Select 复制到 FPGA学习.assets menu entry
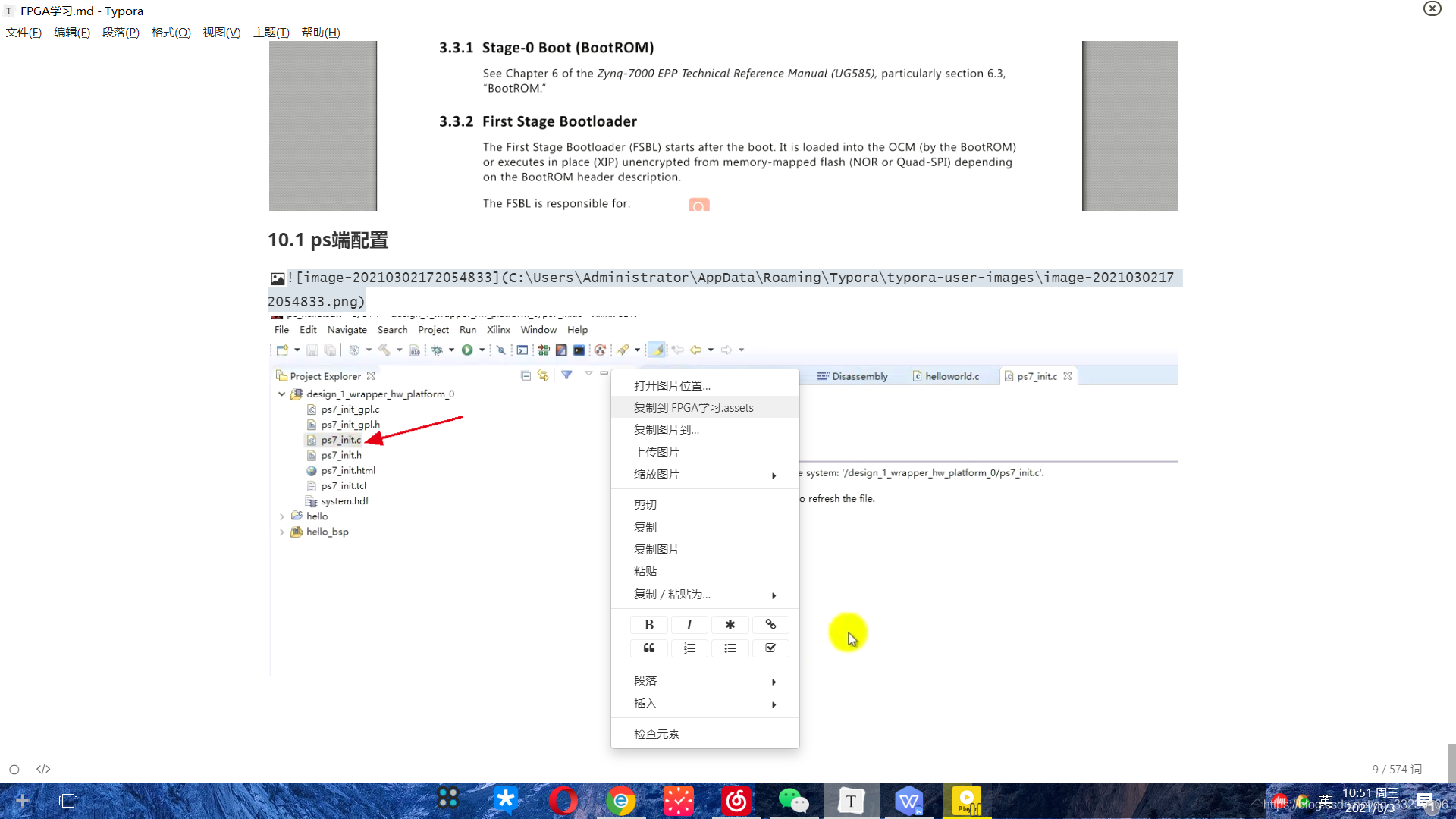Image resolution: width=1456 pixels, height=819 pixels. click(704, 408)
